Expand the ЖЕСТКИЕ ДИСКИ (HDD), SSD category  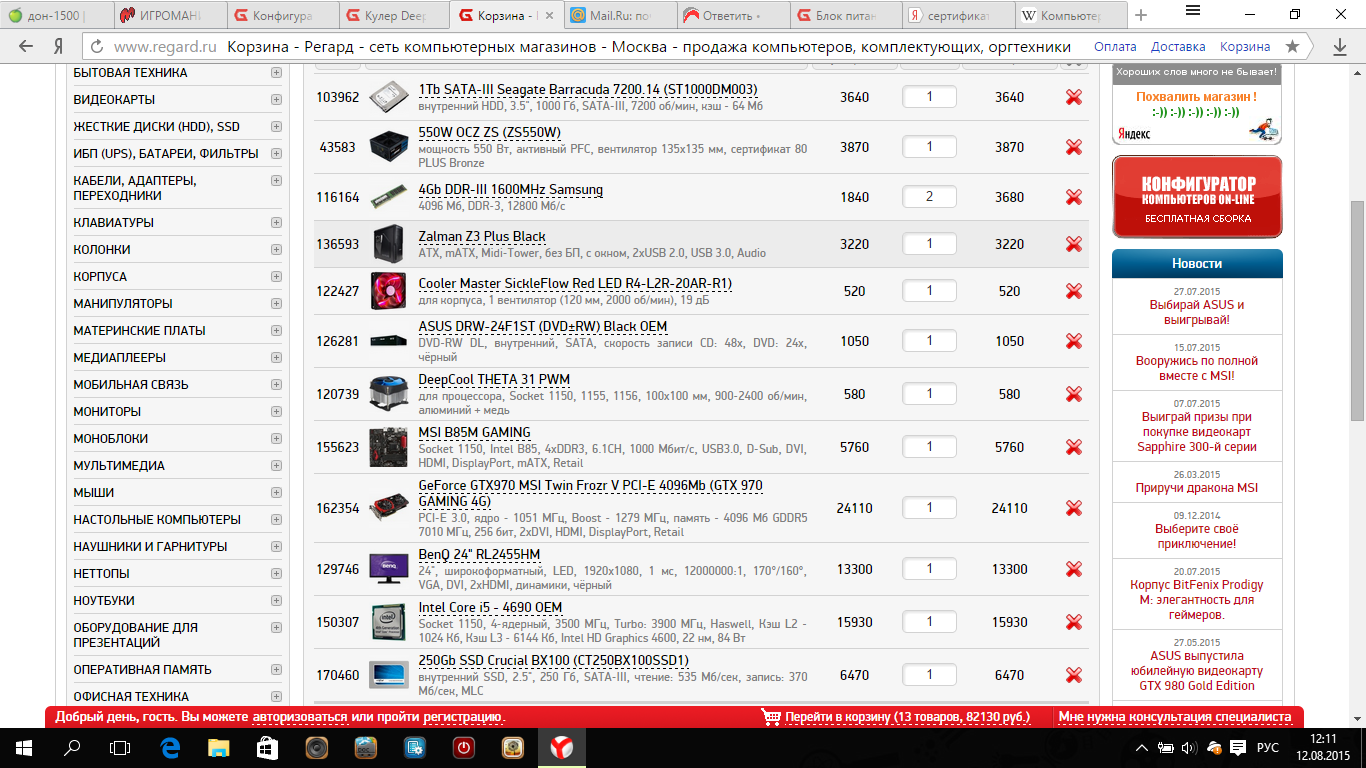click(276, 127)
